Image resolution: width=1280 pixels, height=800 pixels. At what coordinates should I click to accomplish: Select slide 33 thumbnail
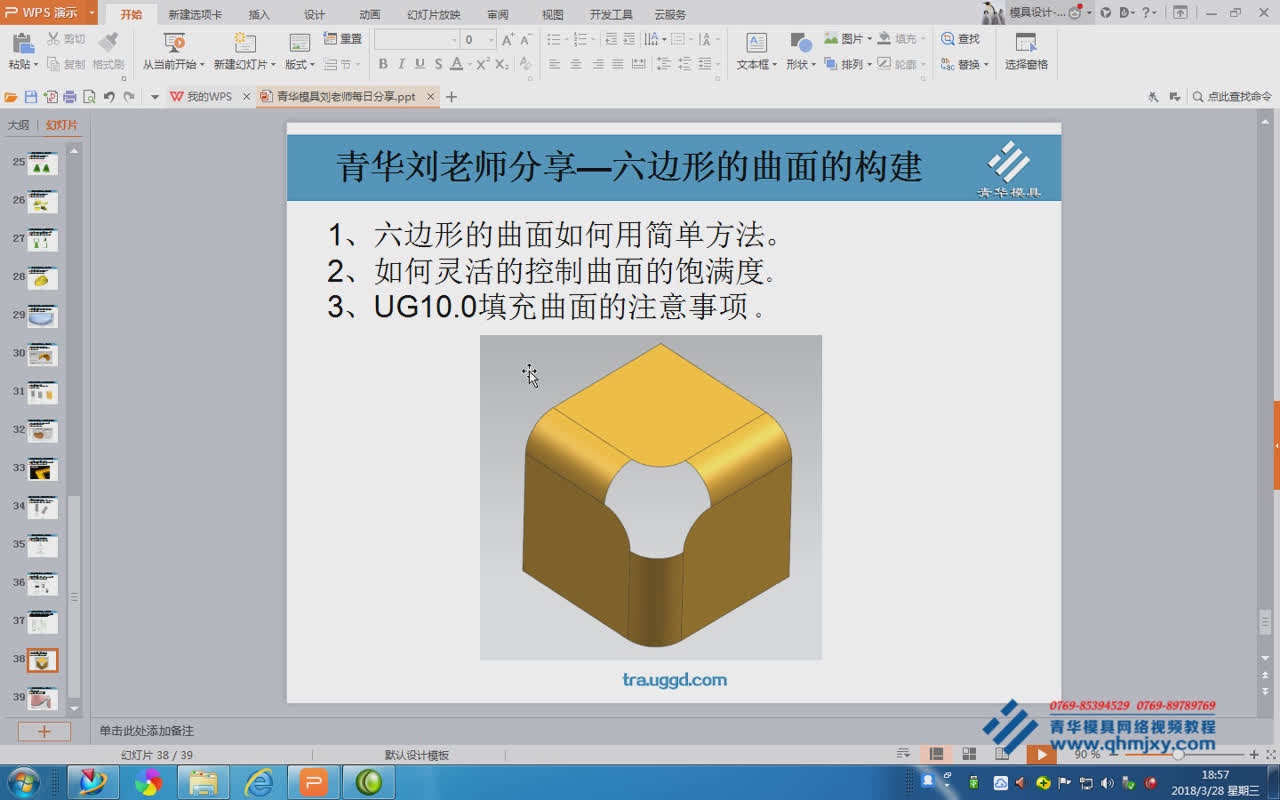pyautogui.click(x=43, y=469)
